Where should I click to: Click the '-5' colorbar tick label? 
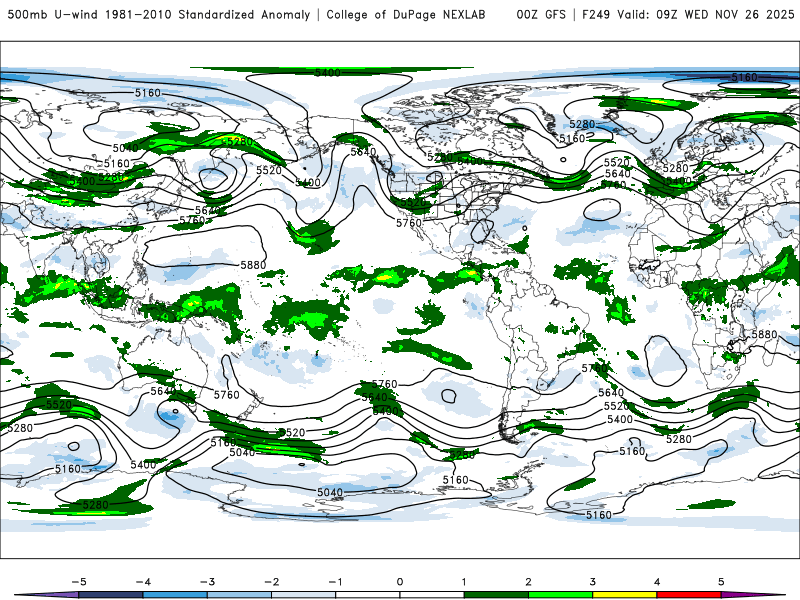79,582
